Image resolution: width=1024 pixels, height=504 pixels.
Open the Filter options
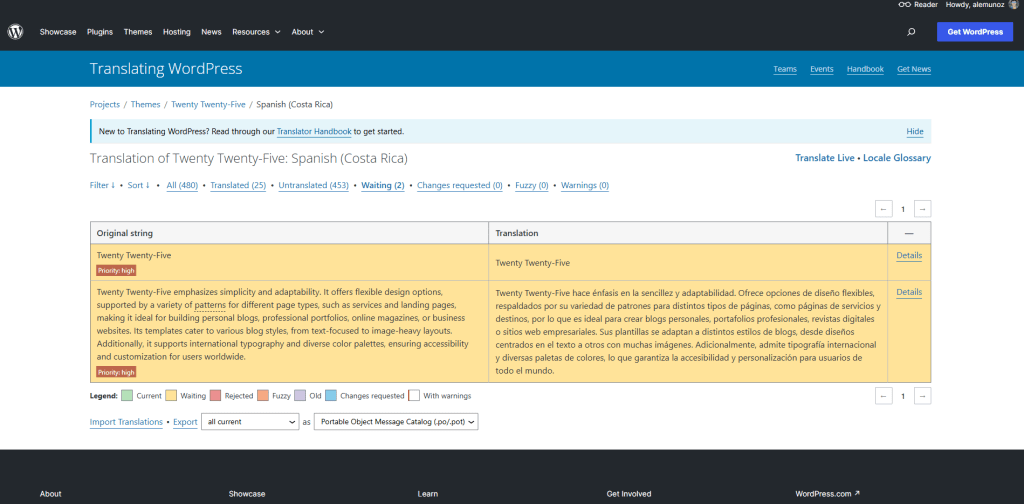point(102,185)
